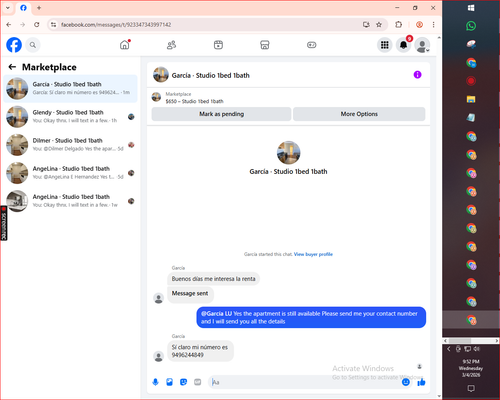Image resolution: width=500 pixels, height=400 pixels.
Task: Click More Options button
Action: tap(359, 114)
